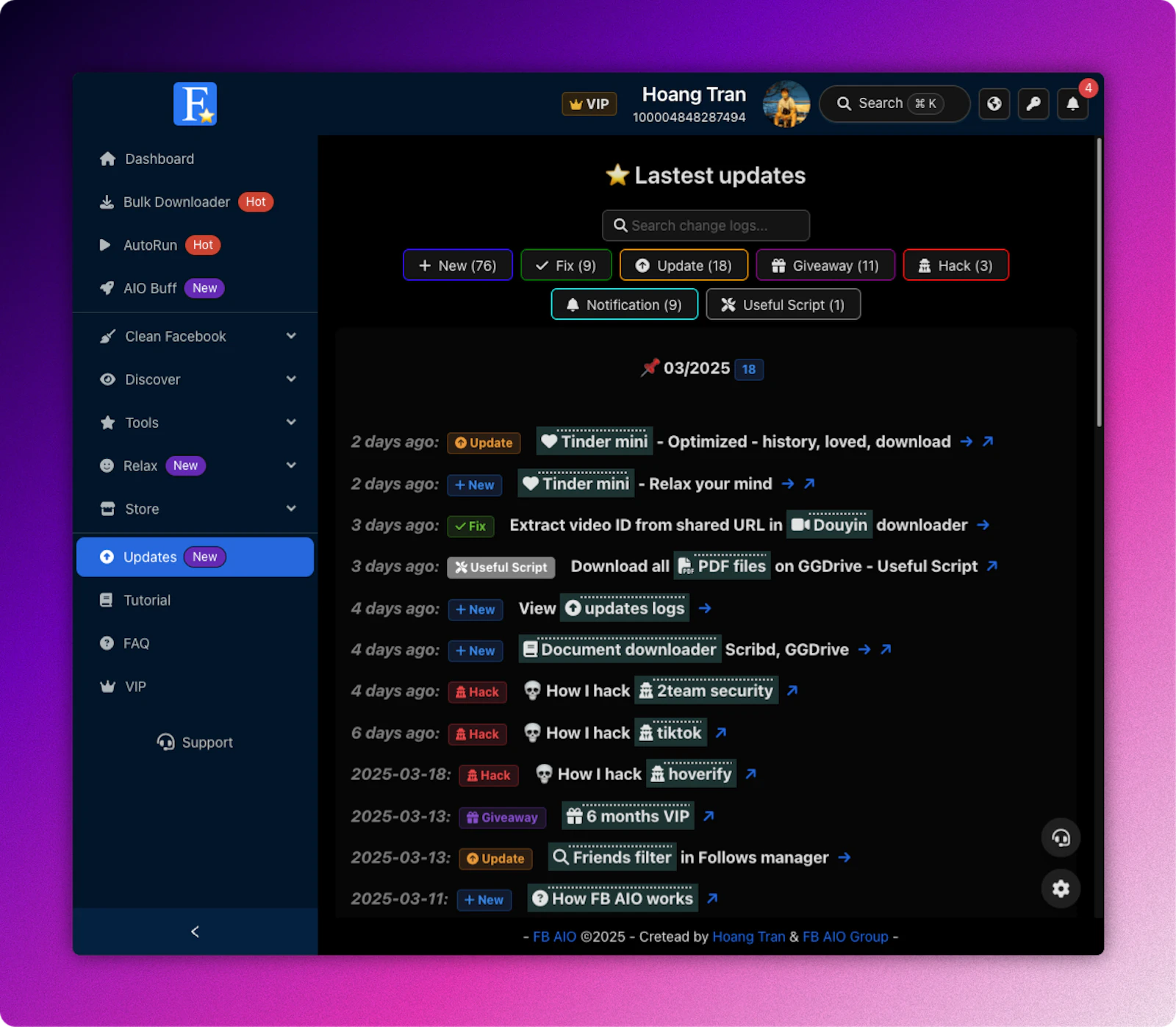Expand the Relax menu chevron
Screen dimensions: 1176x1027
pyautogui.click(x=291, y=465)
